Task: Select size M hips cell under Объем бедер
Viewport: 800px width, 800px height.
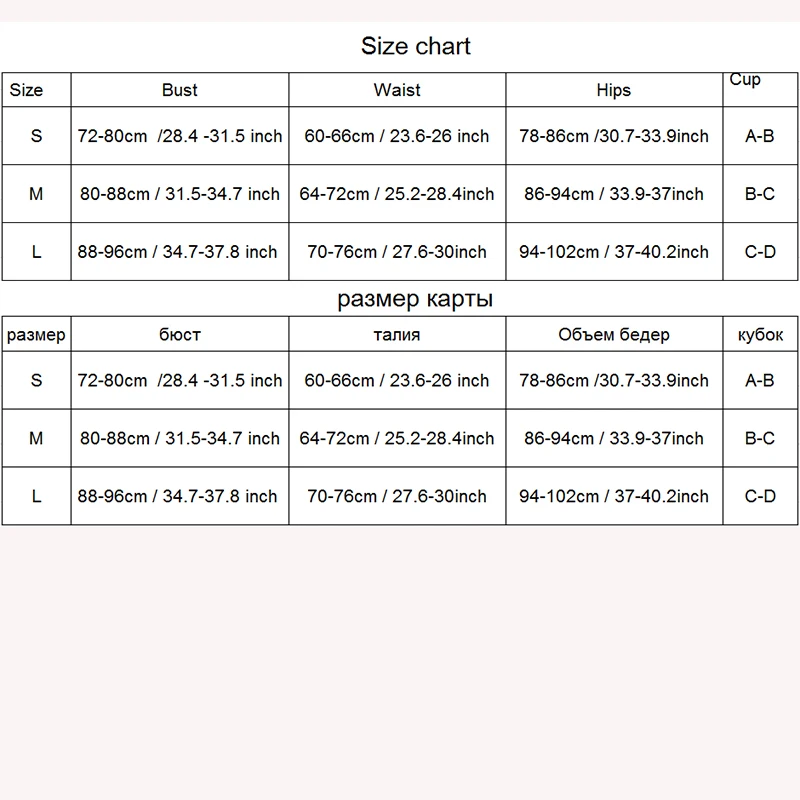Action: point(614,438)
